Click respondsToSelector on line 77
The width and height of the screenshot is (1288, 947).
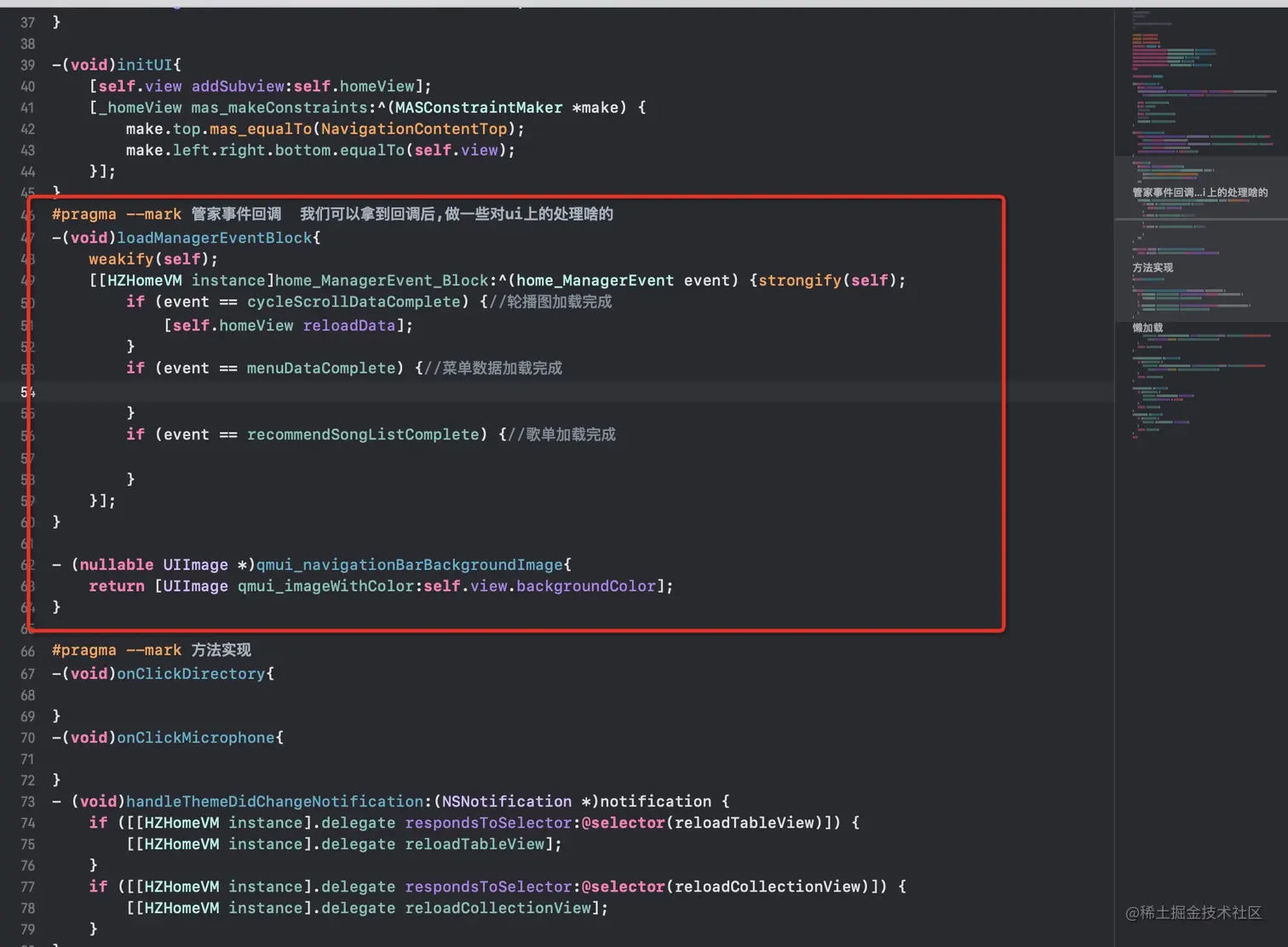[488, 887]
